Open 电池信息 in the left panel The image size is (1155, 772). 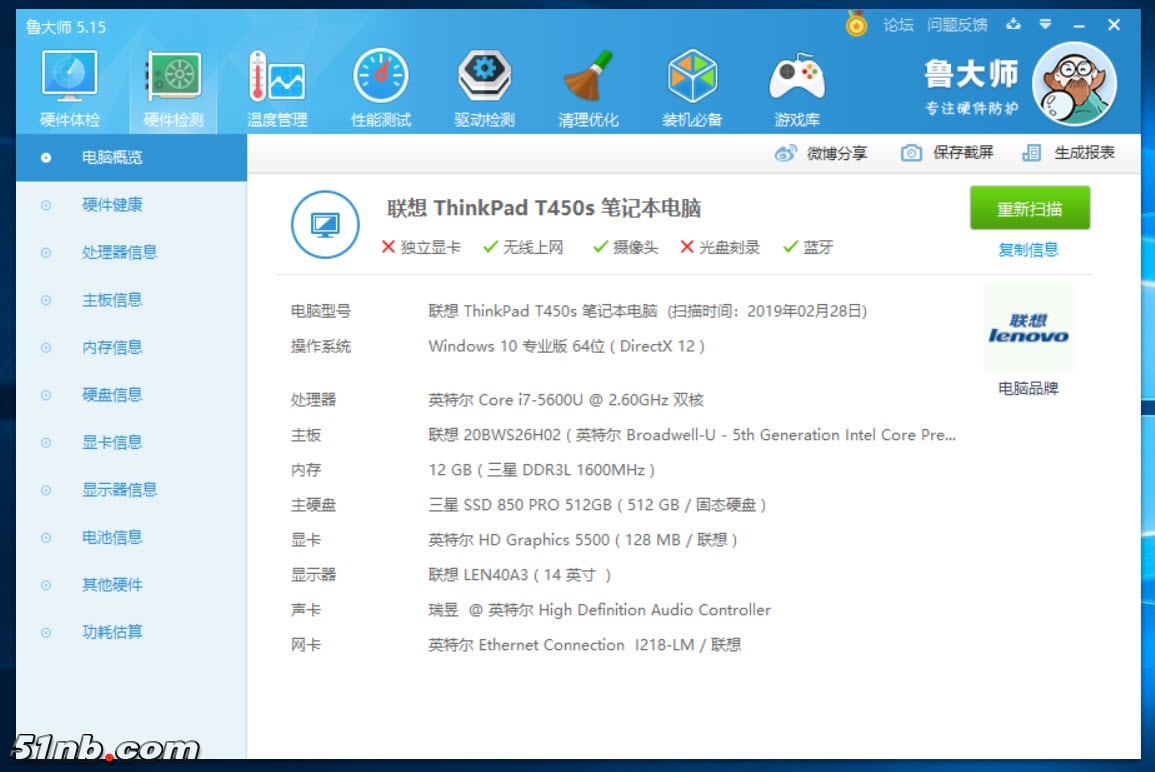click(x=112, y=537)
